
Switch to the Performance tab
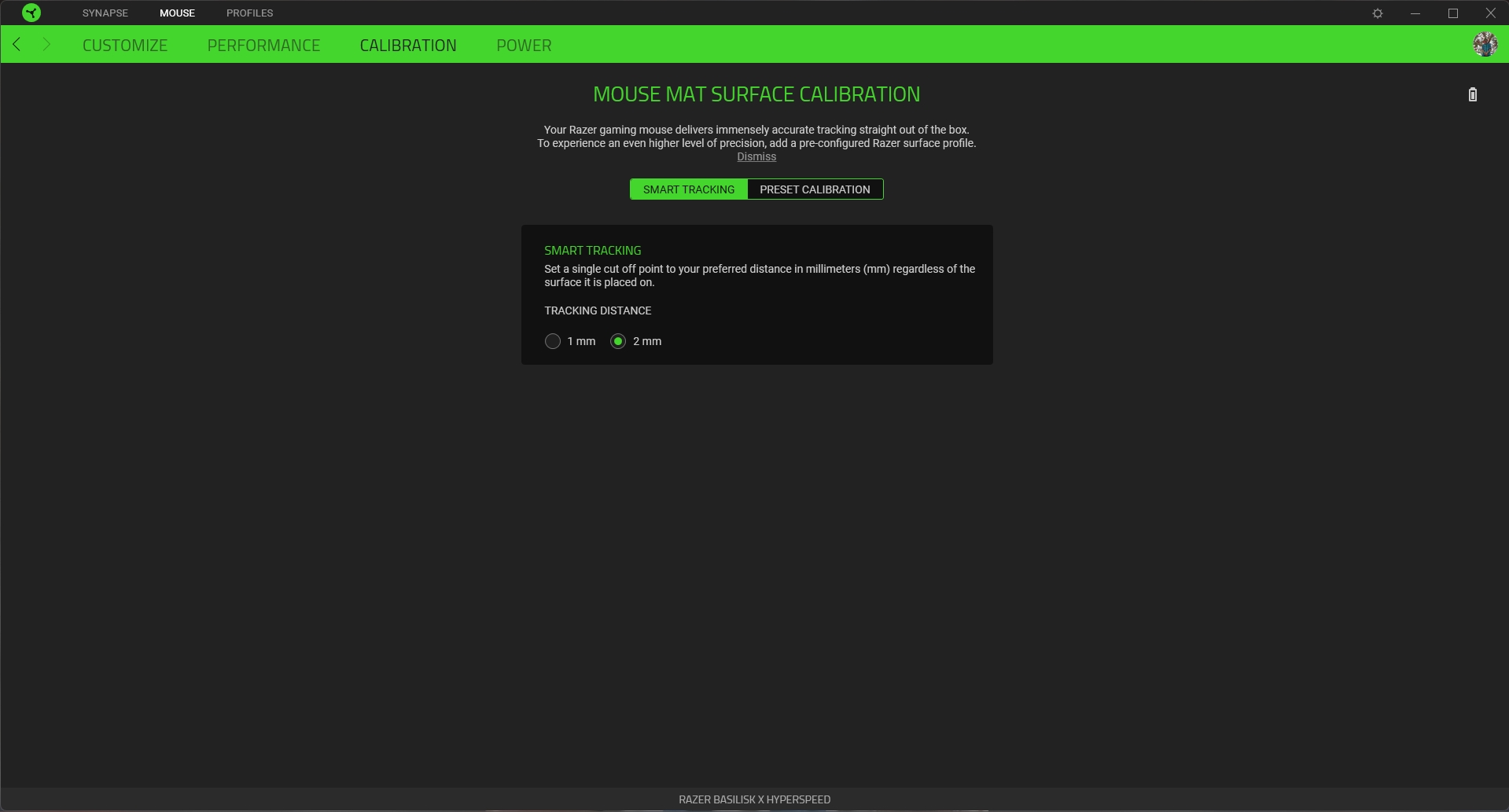point(263,45)
